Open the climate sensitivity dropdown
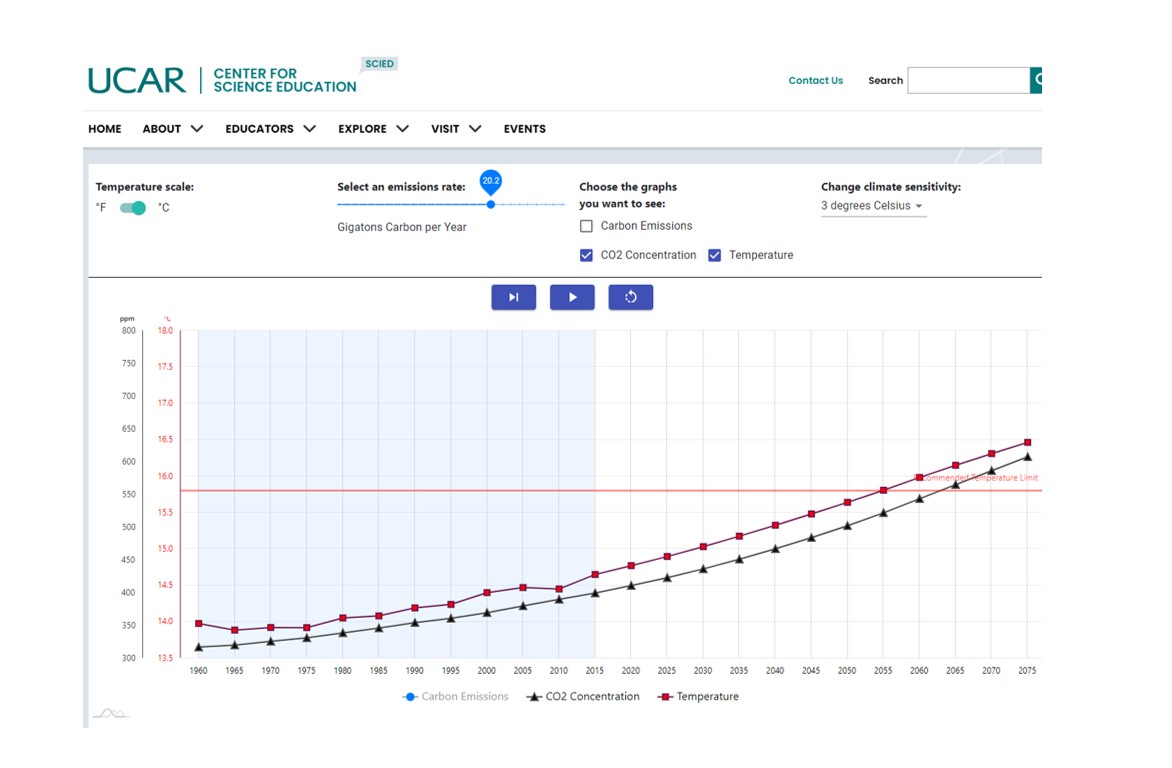The height and width of the screenshot is (768, 1172). tap(873, 206)
